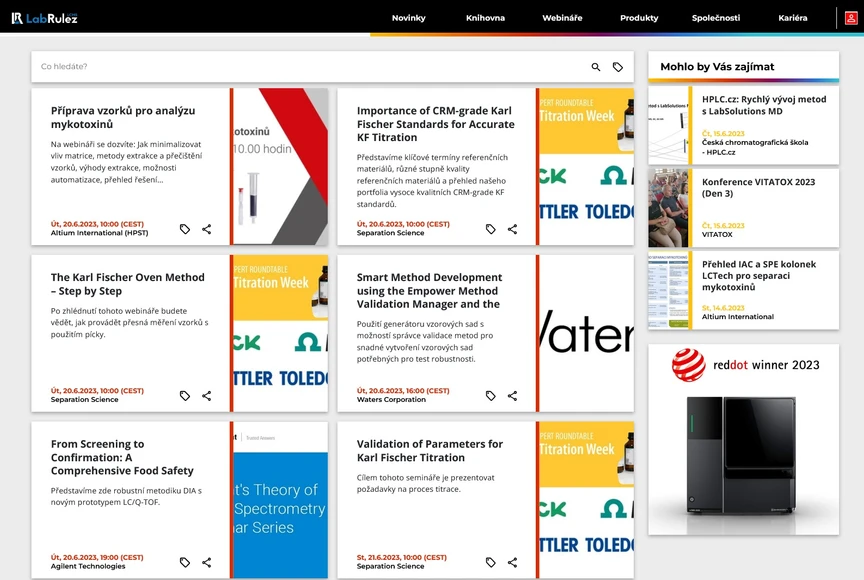Click the VITATOX conference audience photo
864x580 pixels.
pyautogui.click(x=668, y=208)
